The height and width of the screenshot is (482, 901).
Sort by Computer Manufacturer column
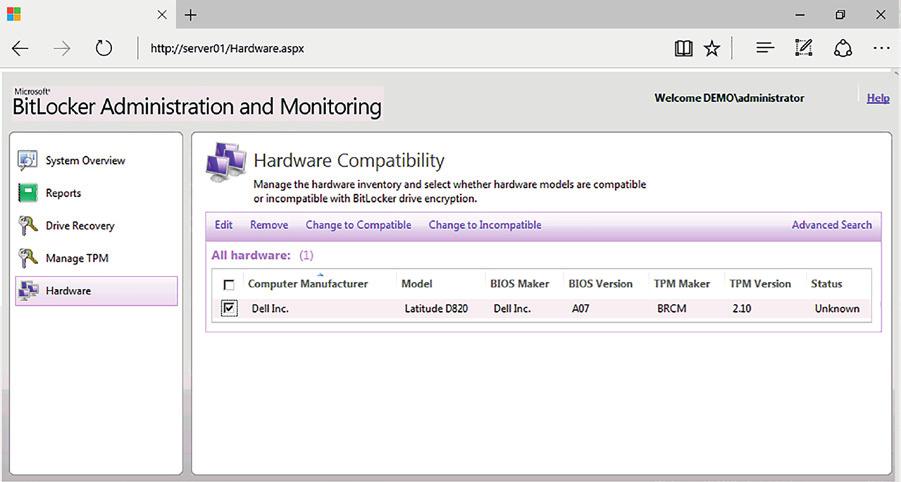pos(307,283)
